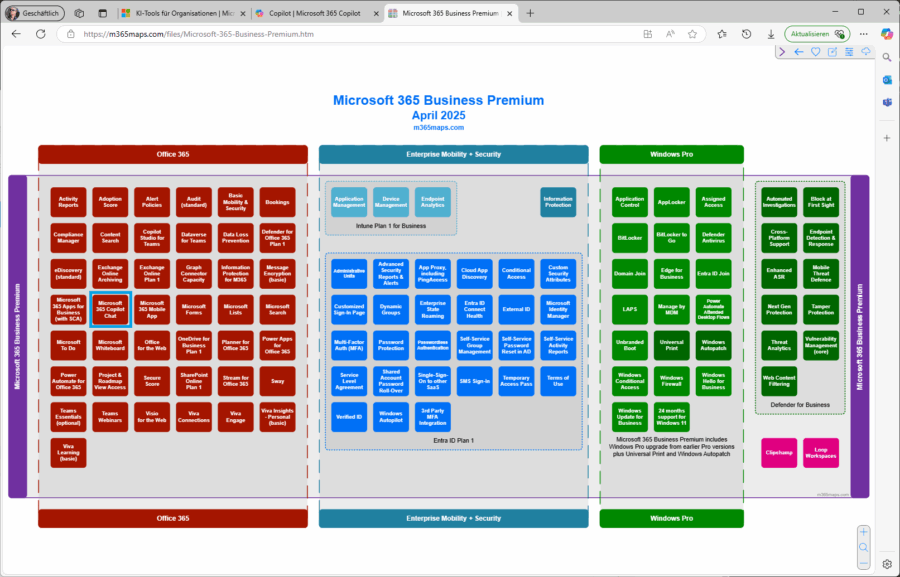Click the Exchange Online Archiving tile

110,274
